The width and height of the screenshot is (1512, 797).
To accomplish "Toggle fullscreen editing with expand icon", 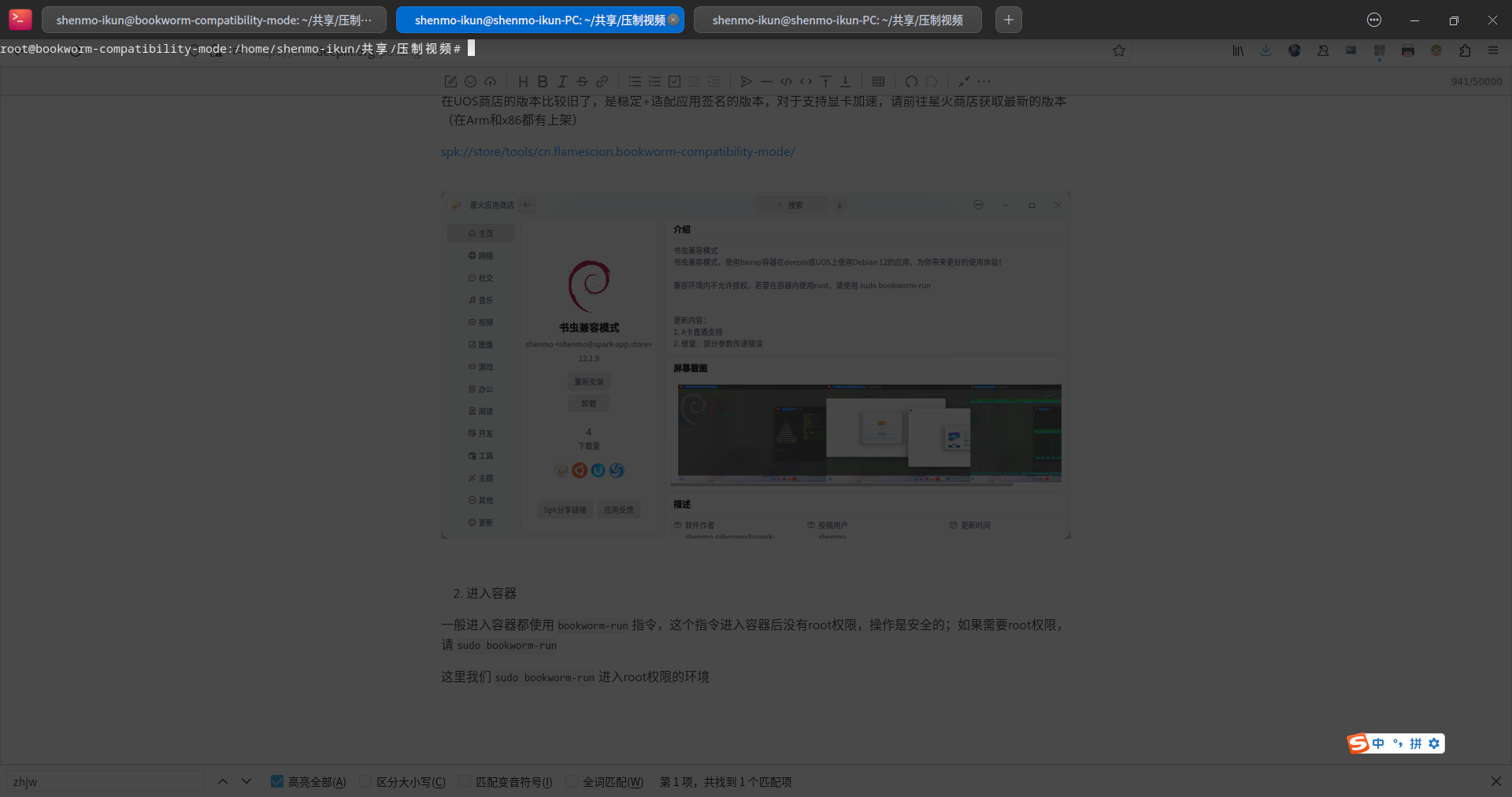I will (x=964, y=81).
